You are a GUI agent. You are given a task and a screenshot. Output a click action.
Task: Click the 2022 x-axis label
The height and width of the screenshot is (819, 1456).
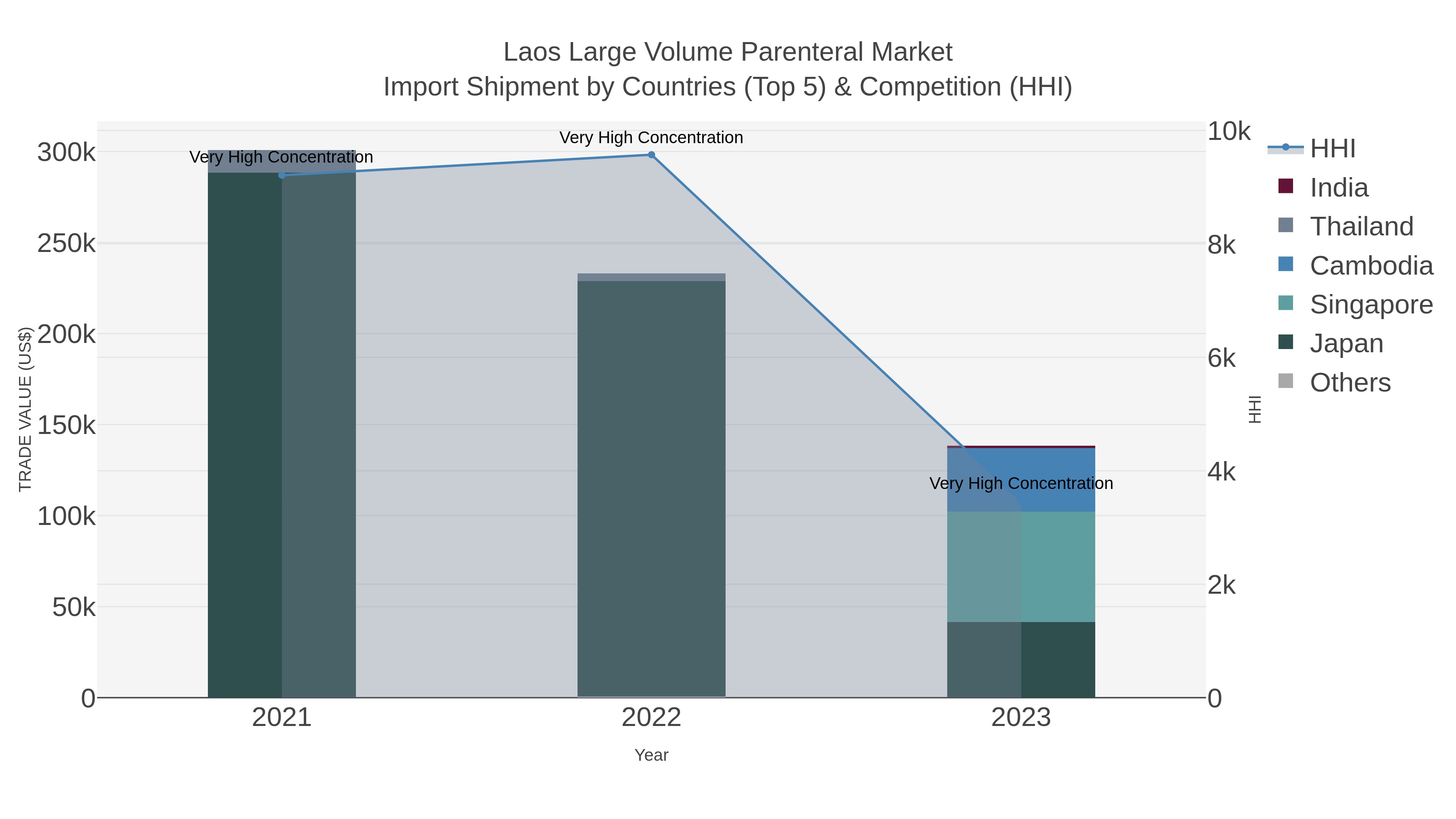pyautogui.click(x=651, y=718)
